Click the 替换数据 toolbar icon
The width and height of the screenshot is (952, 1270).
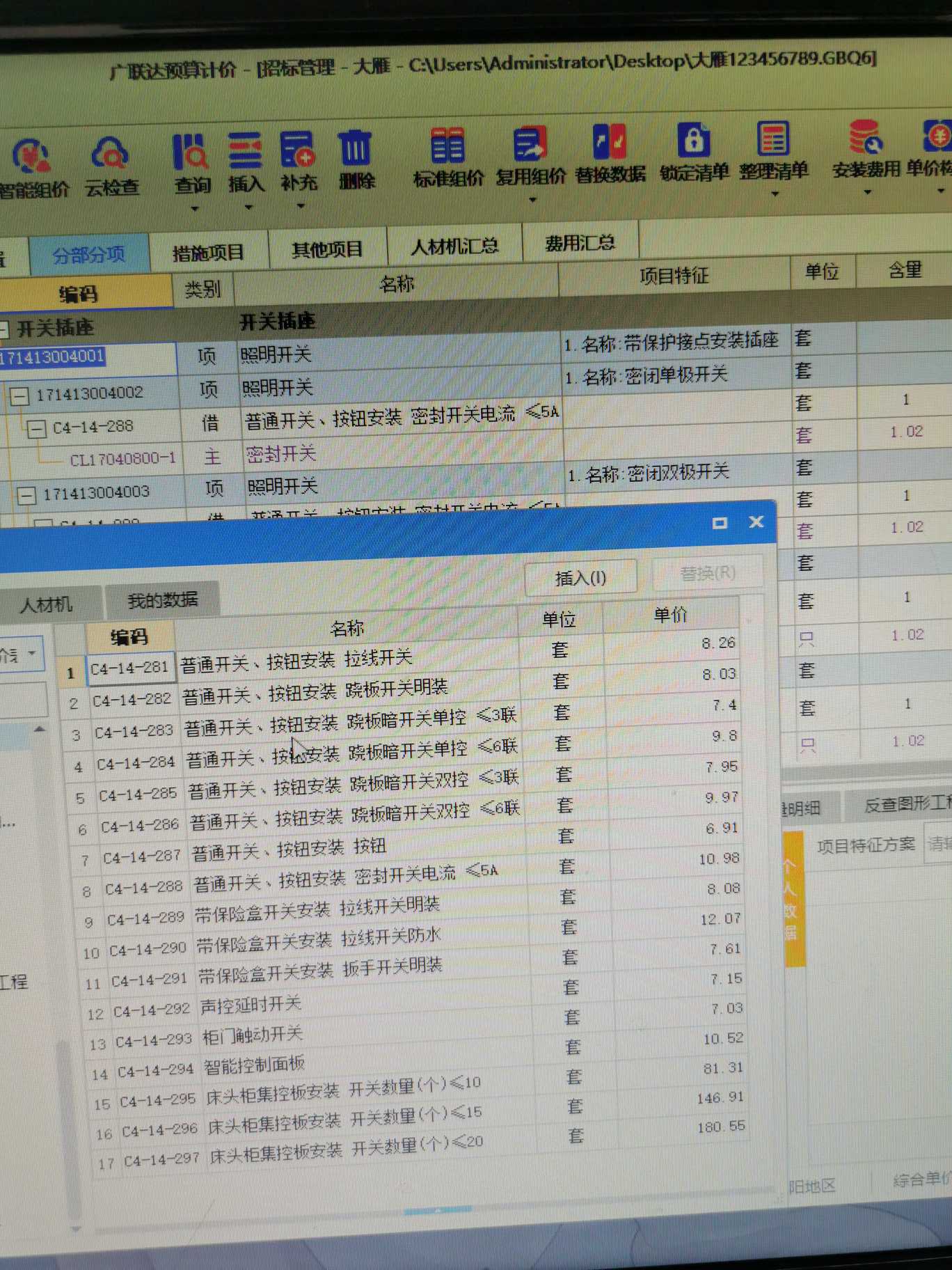[610, 153]
